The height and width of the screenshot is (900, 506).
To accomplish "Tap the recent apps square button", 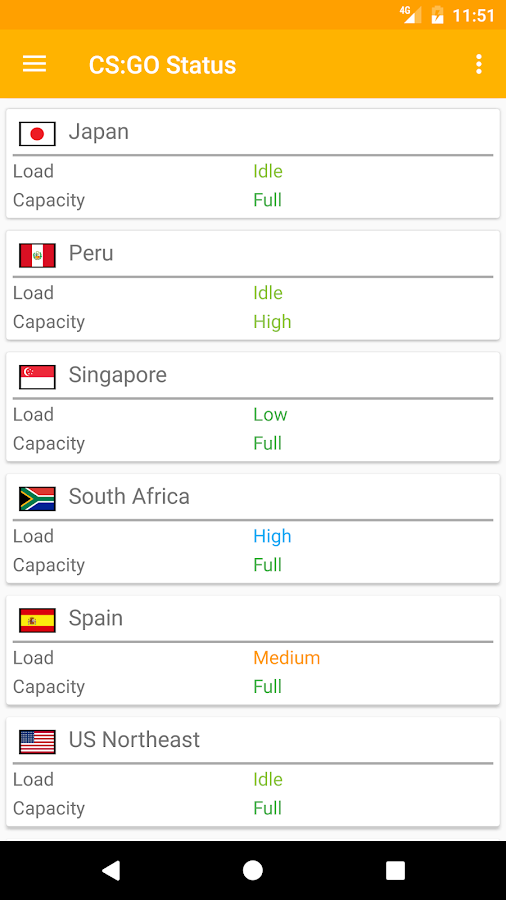I will 395,870.
